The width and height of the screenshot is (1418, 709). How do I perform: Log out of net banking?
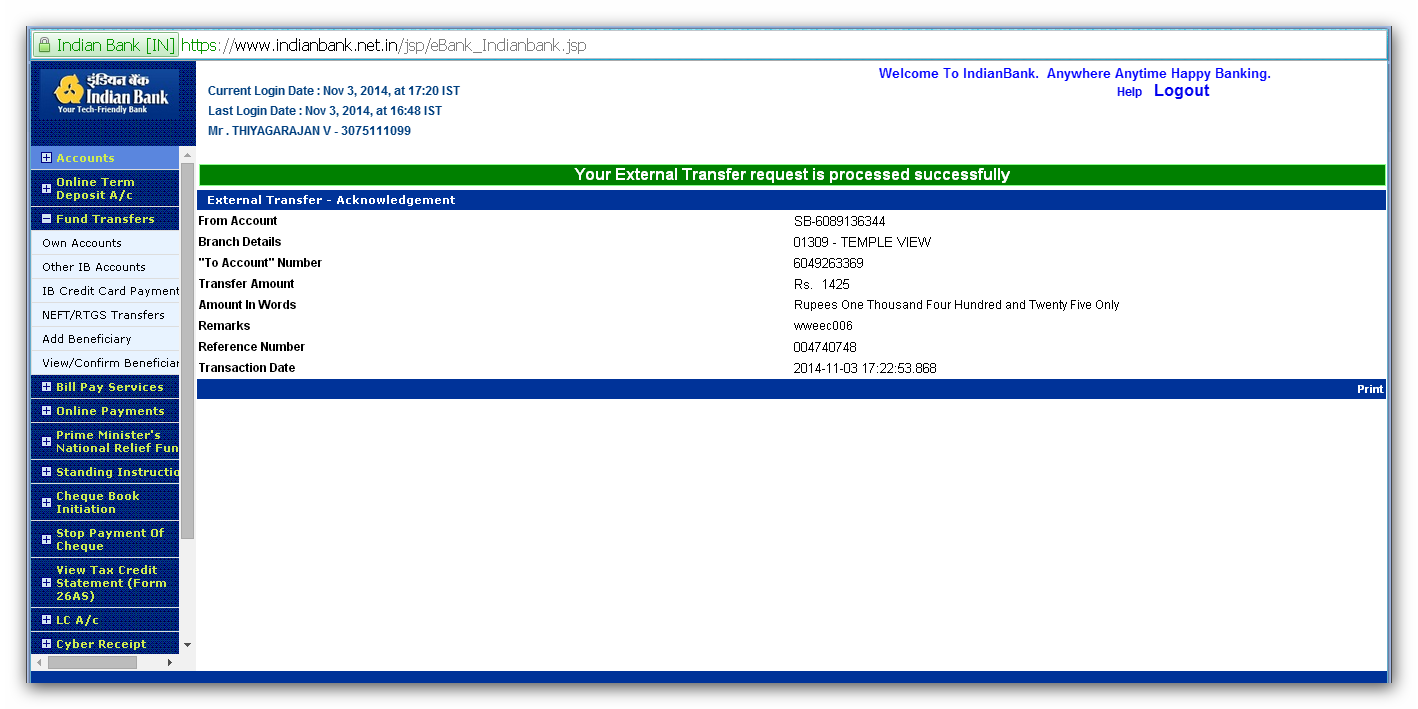(1181, 91)
